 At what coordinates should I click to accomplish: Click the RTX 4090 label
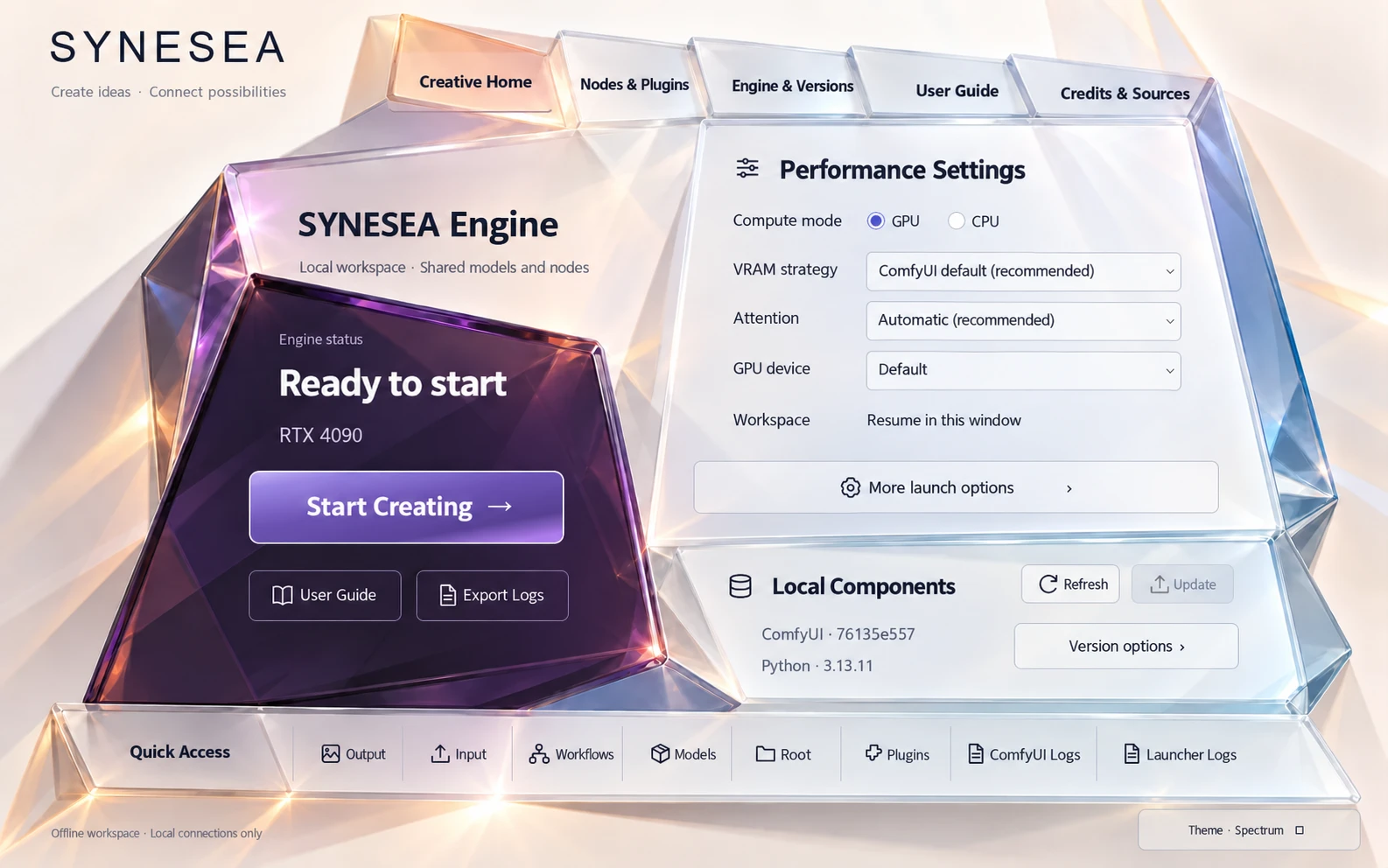tap(320, 435)
